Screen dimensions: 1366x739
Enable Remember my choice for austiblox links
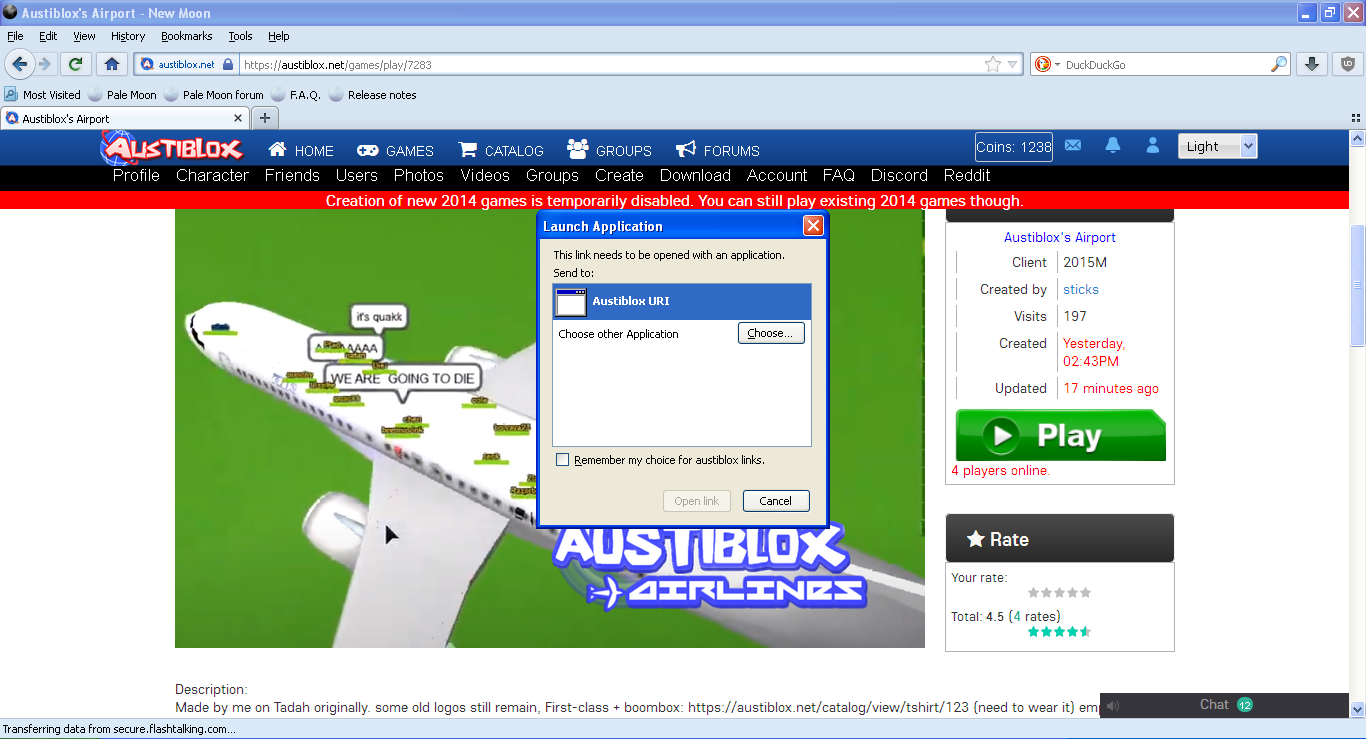(562, 458)
